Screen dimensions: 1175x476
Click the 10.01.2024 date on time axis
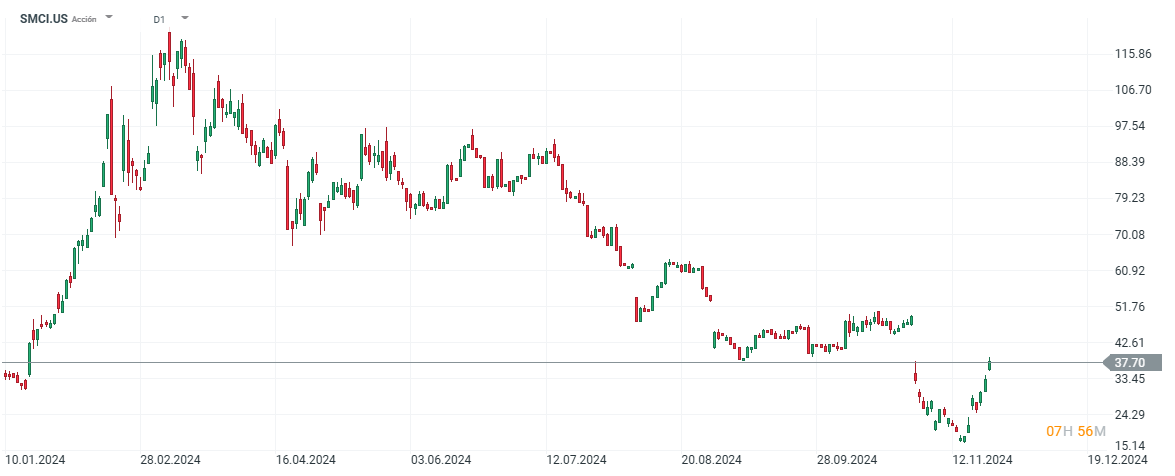click(35, 460)
